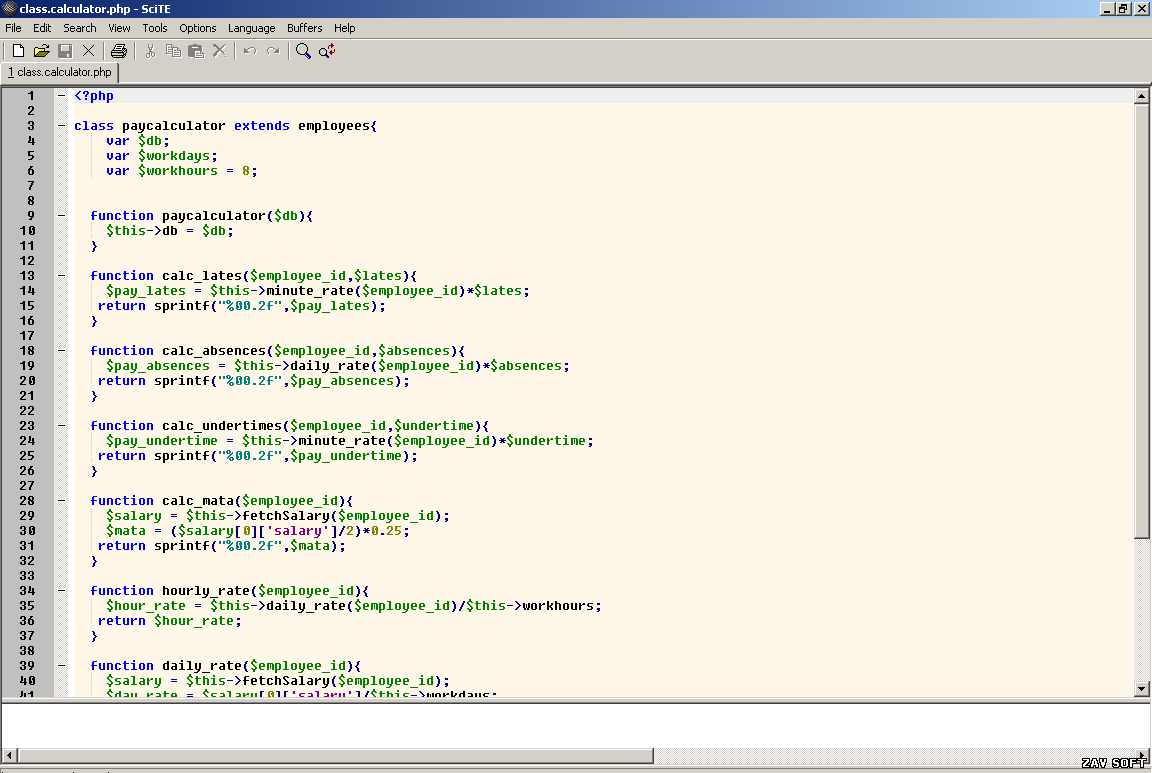Place cursor on 'var $workhours = 8;'
This screenshot has height=773, width=1152.
pyautogui.click(x=181, y=170)
